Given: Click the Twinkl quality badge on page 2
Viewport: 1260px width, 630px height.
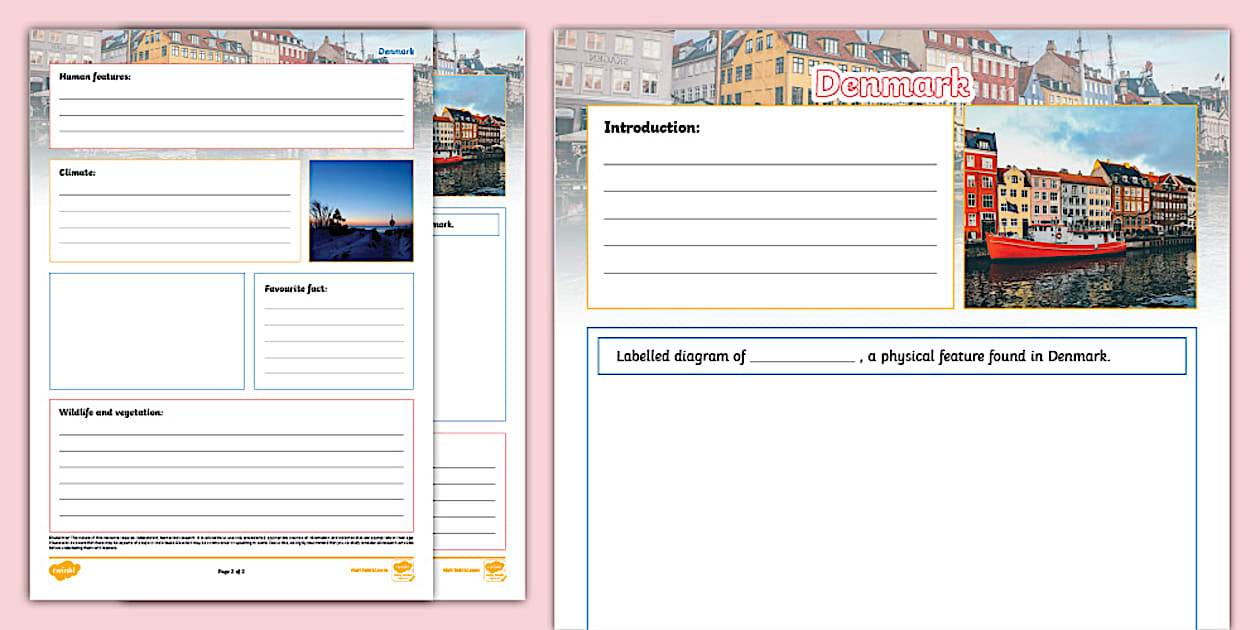Looking at the screenshot, I should pyautogui.click(x=403, y=571).
